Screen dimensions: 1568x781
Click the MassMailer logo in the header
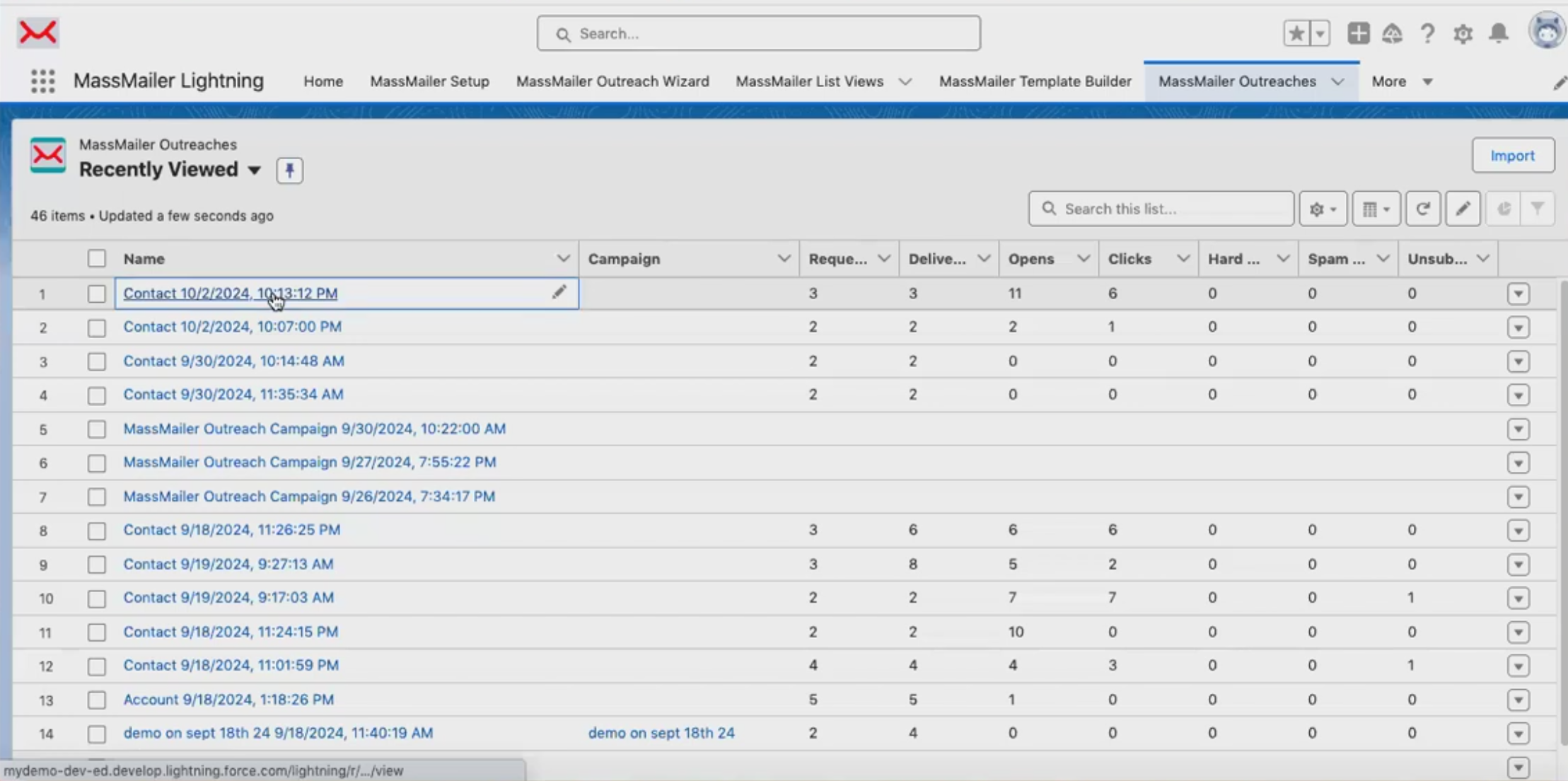[x=37, y=33]
